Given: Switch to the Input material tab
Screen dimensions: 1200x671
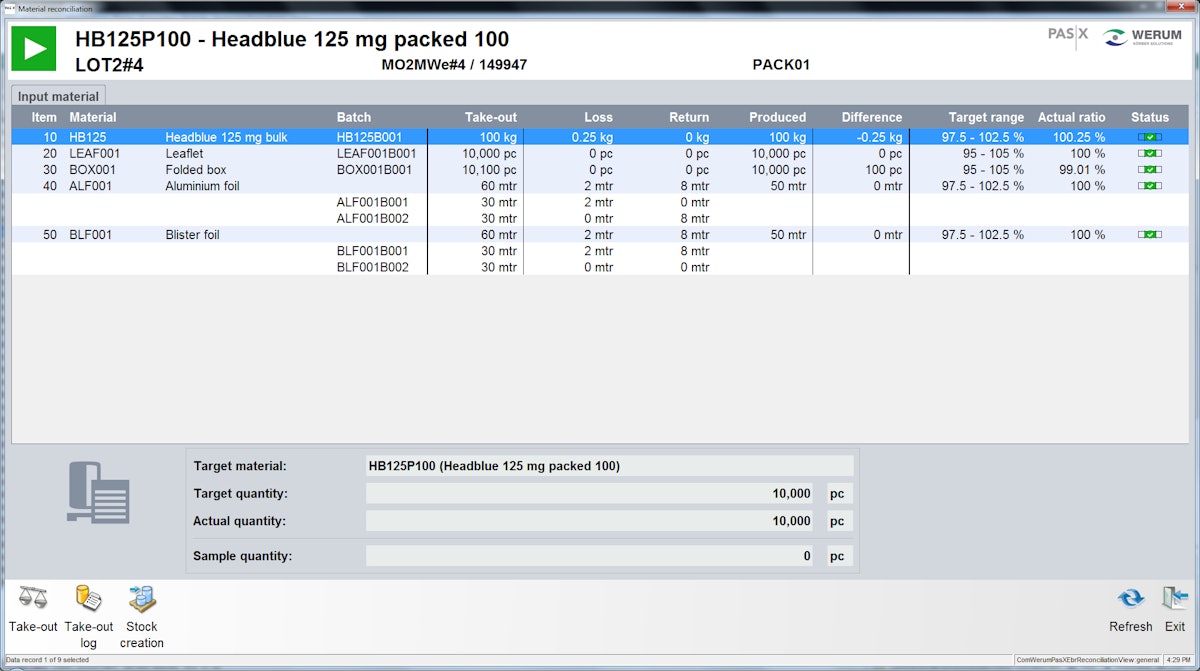Looking at the screenshot, I should (x=56, y=95).
